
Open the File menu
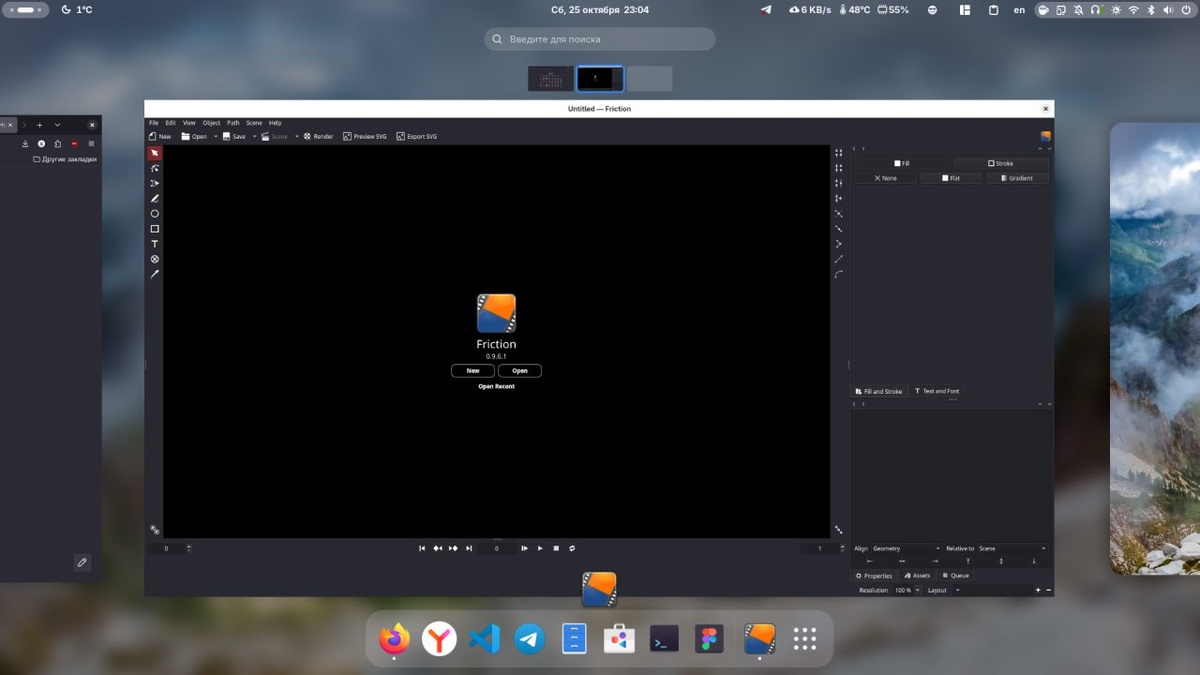154,123
